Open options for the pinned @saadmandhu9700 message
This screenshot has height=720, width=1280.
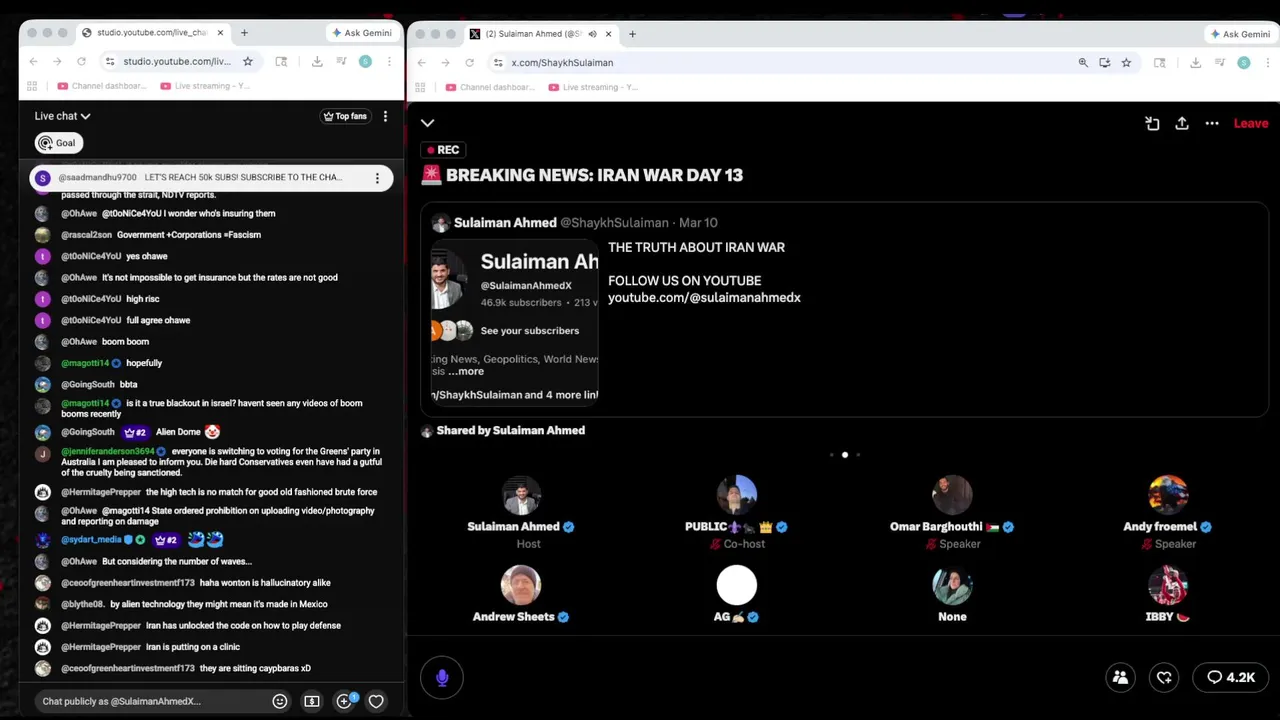[377, 178]
